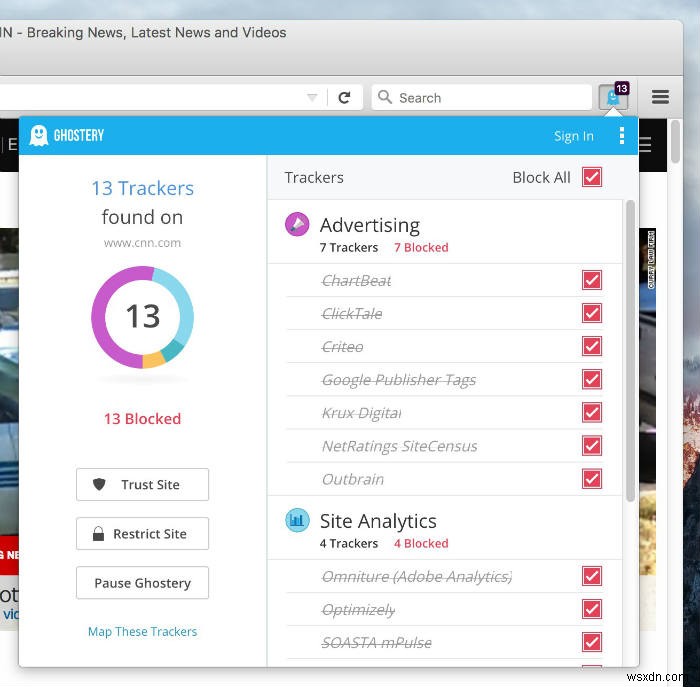Viewport: 700px width, 687px height.
Task: Click the Advertising category icon
Action: point(297,224)
